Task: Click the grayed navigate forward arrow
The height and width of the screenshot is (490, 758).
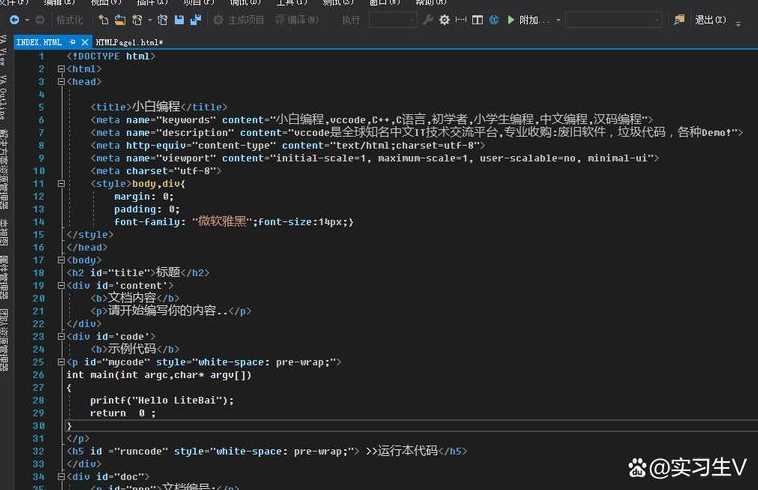Action: point(40,20)
